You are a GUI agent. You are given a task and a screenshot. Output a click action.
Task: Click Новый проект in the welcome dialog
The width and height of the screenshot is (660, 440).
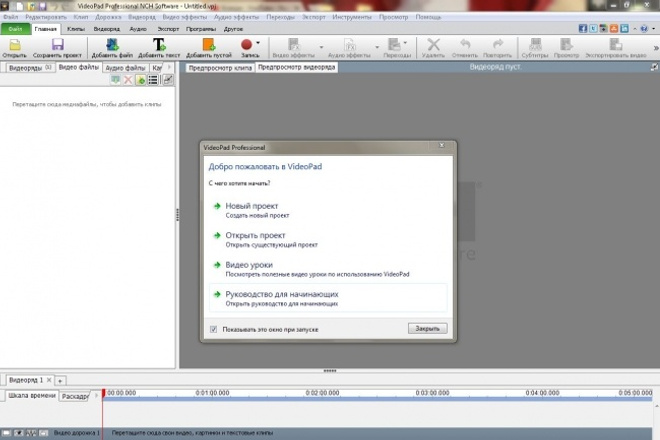[x=252, y=206]
